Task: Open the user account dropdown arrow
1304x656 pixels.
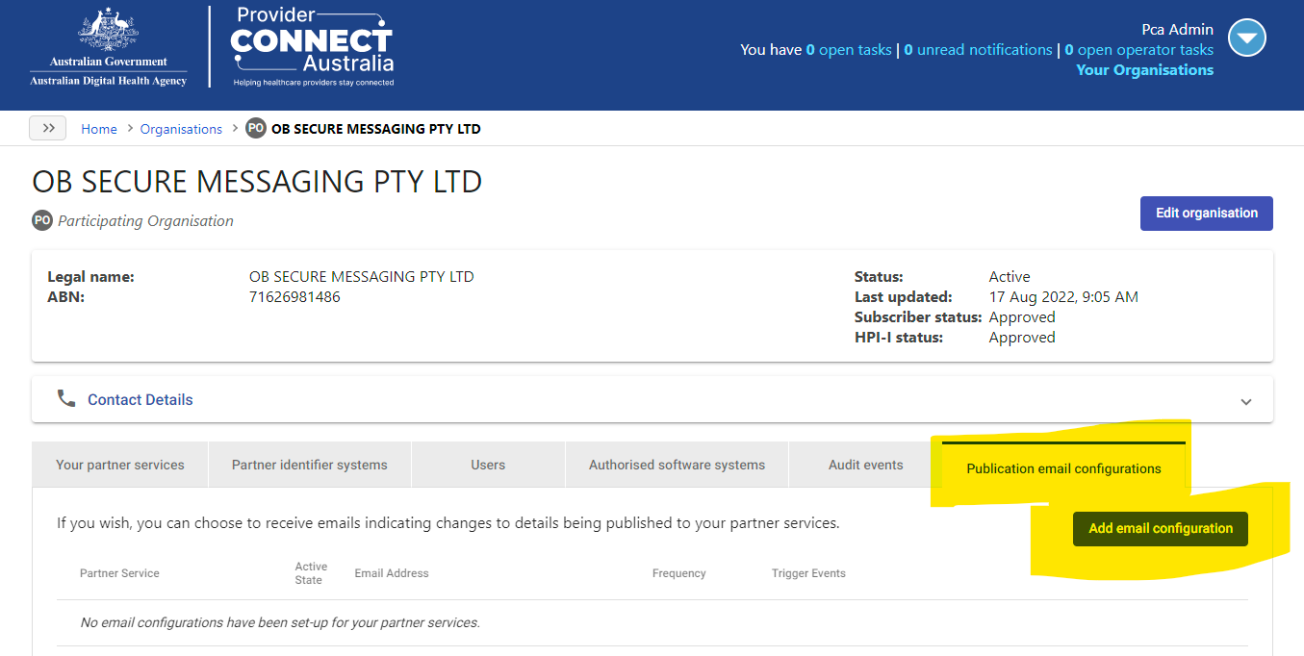Action: 1247,38
